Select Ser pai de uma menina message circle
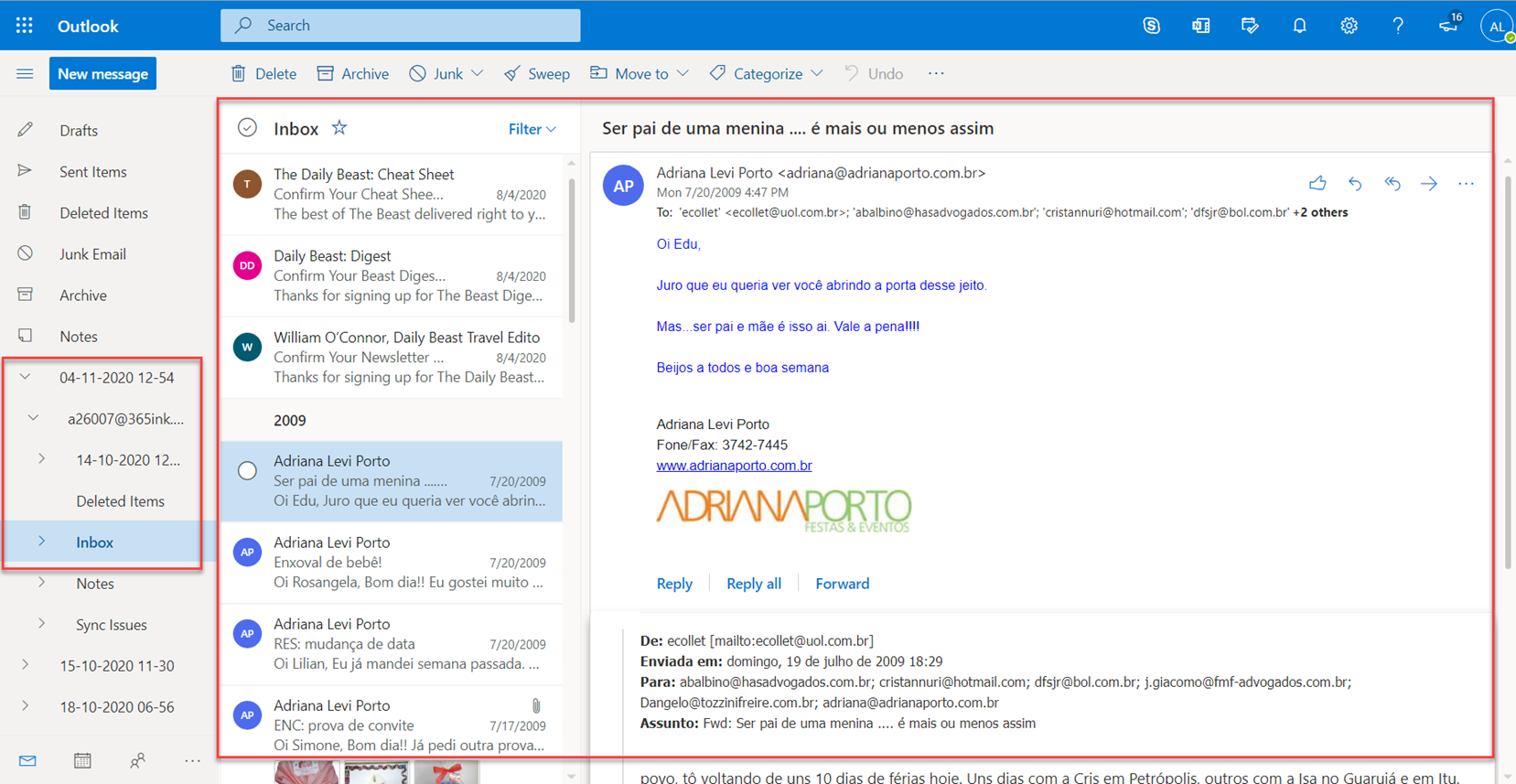This screenshot has height=784, width=1516. tap(247, 471)
